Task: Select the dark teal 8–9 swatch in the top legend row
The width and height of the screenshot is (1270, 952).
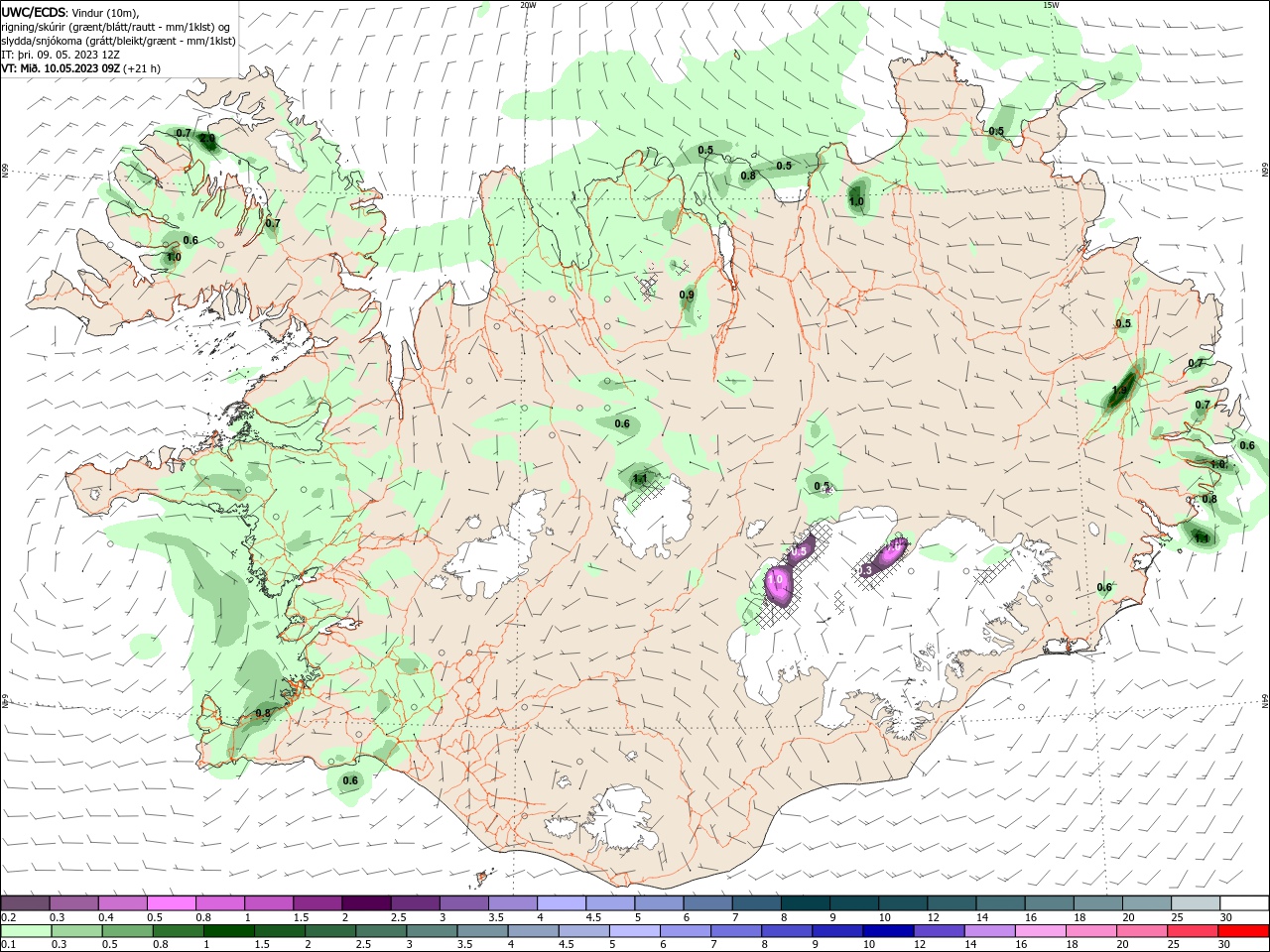Action: coord(805,902)
